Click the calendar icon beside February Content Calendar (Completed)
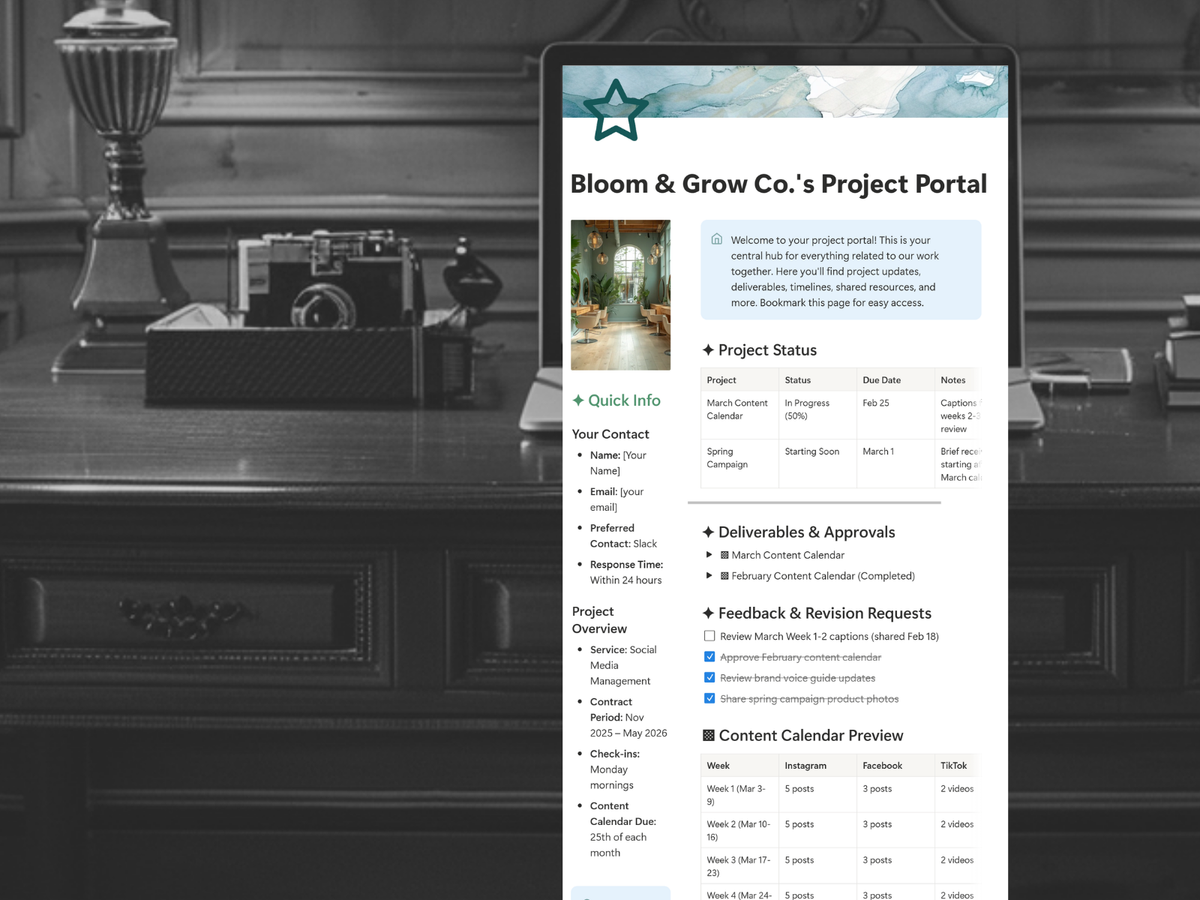Image resolution: width=1200 pixels, height=900 pixels. pos(725,576)
